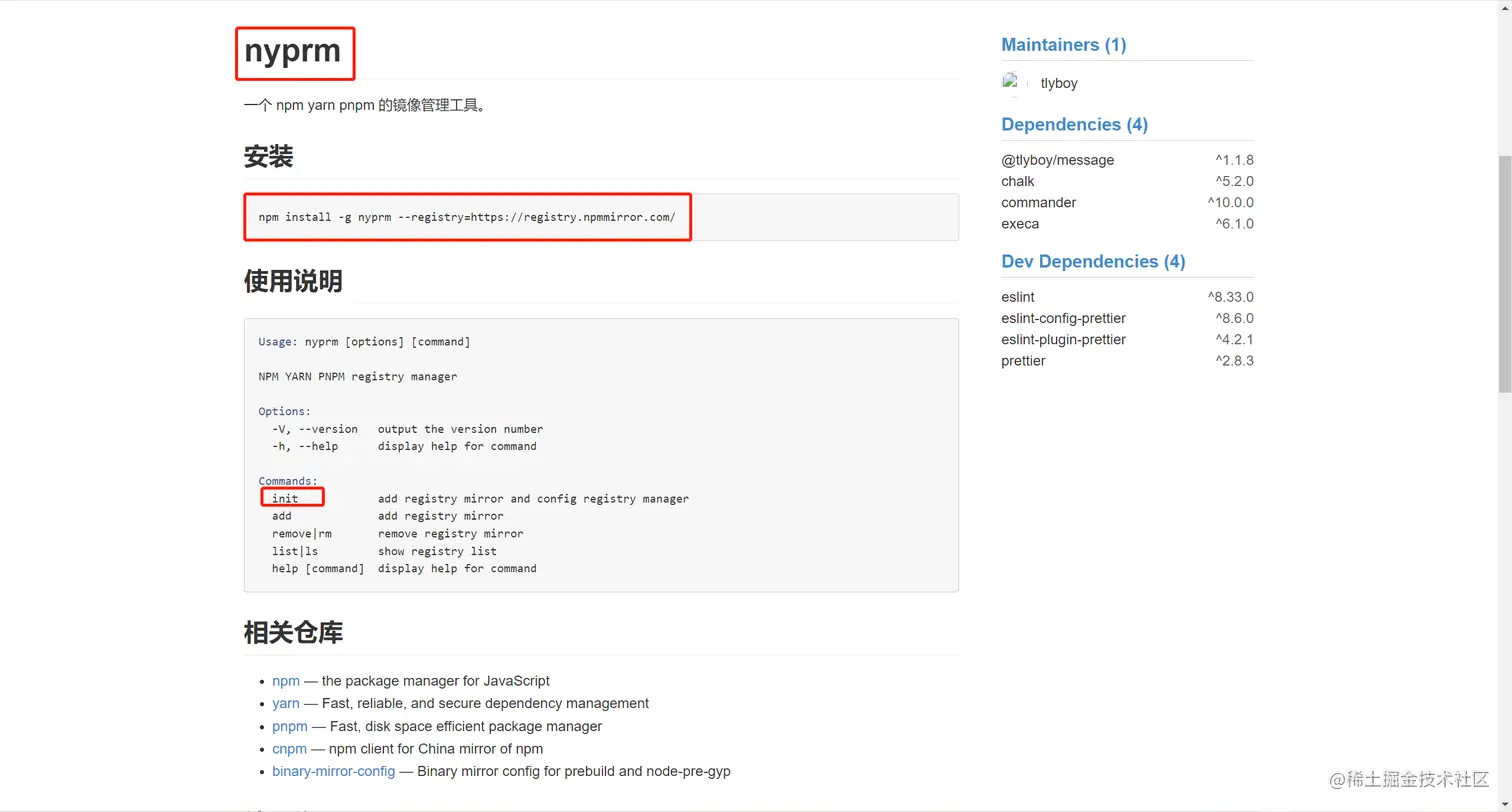Open the chalk dependency page
Screen dimensions: 1512x812
[x=1018, y=181]
